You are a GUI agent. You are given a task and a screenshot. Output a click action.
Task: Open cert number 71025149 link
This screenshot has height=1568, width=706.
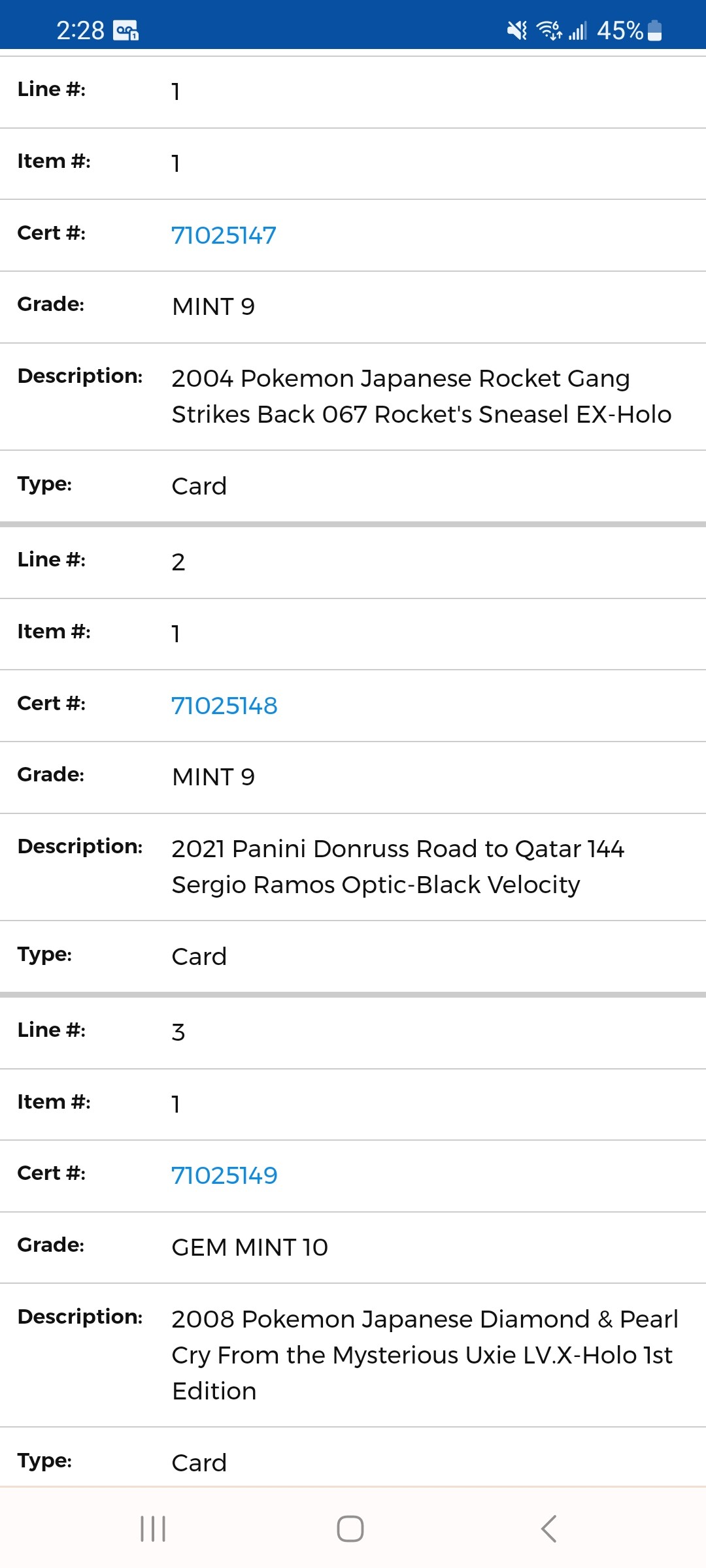(224, 1175)
